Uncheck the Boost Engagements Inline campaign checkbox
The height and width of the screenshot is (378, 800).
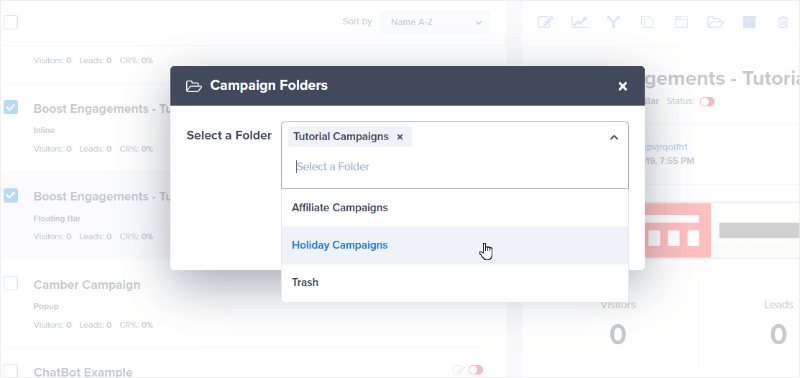11,107
